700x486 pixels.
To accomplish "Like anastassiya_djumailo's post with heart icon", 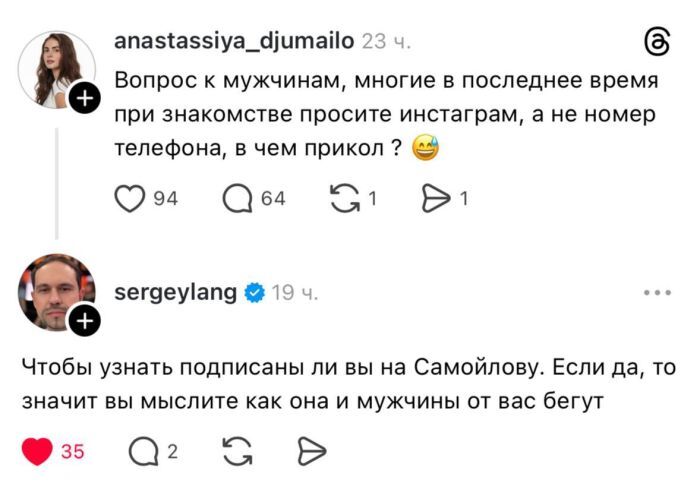I will click(130, 199).
